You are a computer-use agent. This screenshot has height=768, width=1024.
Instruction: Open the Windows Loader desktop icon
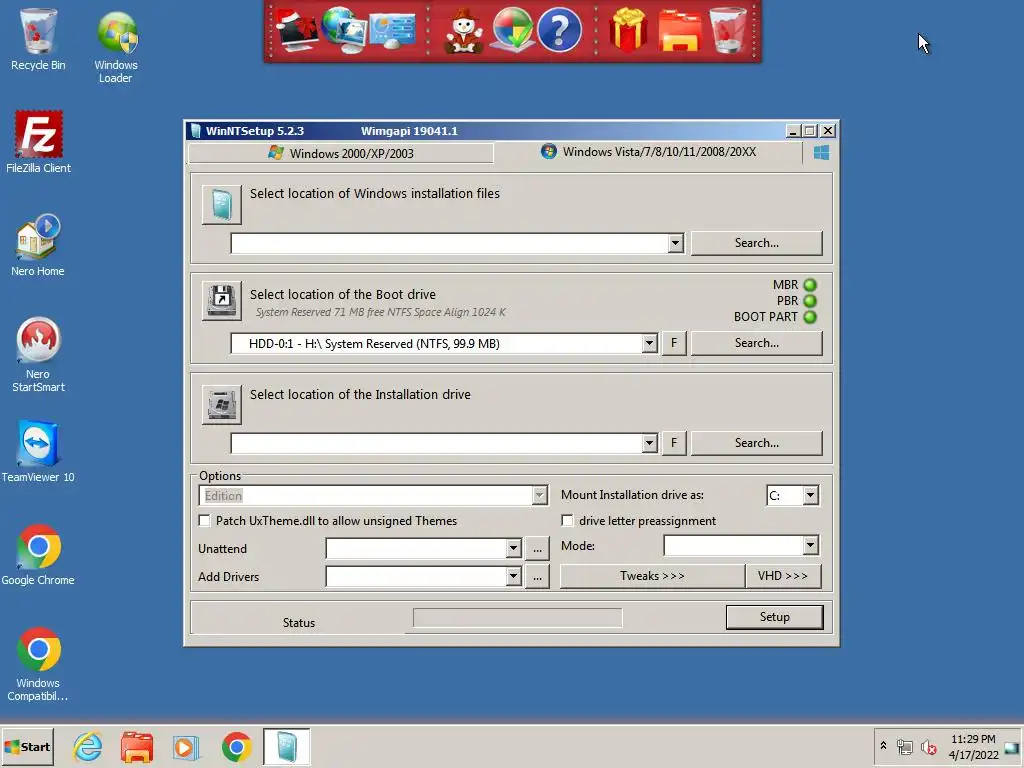coord(116,46)
